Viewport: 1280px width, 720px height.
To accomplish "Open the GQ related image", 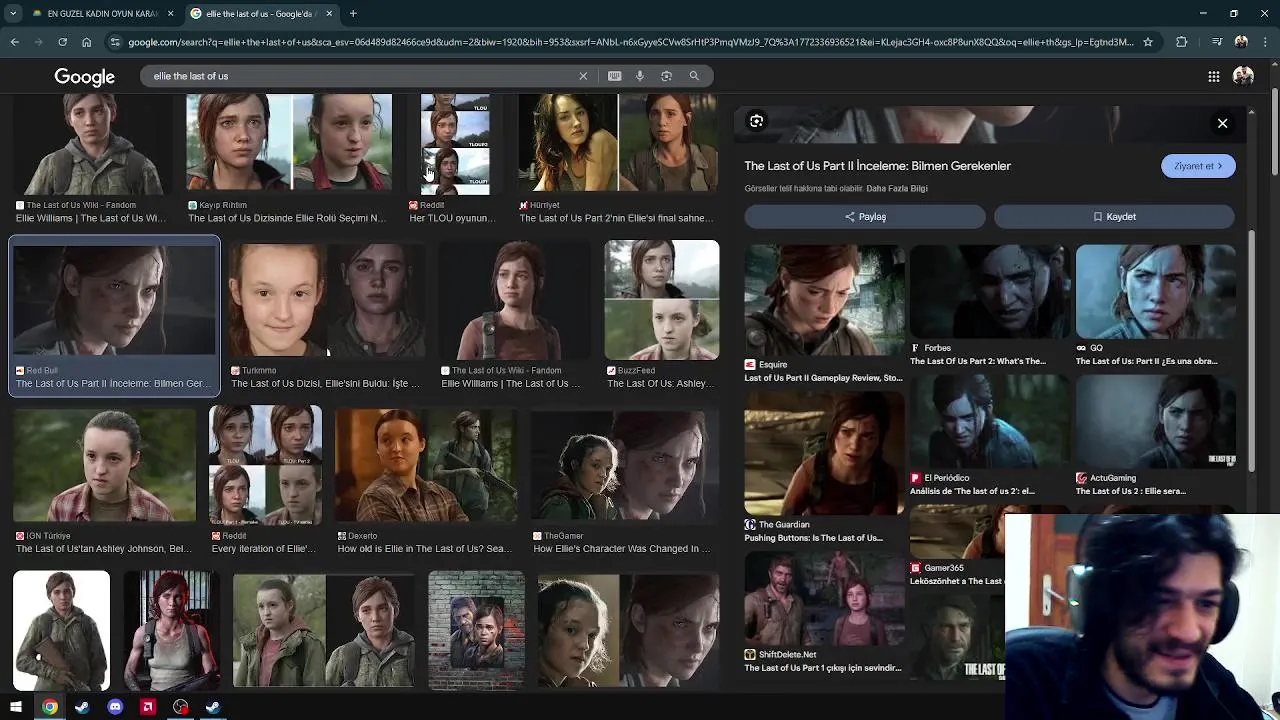I will (1155, 292).
